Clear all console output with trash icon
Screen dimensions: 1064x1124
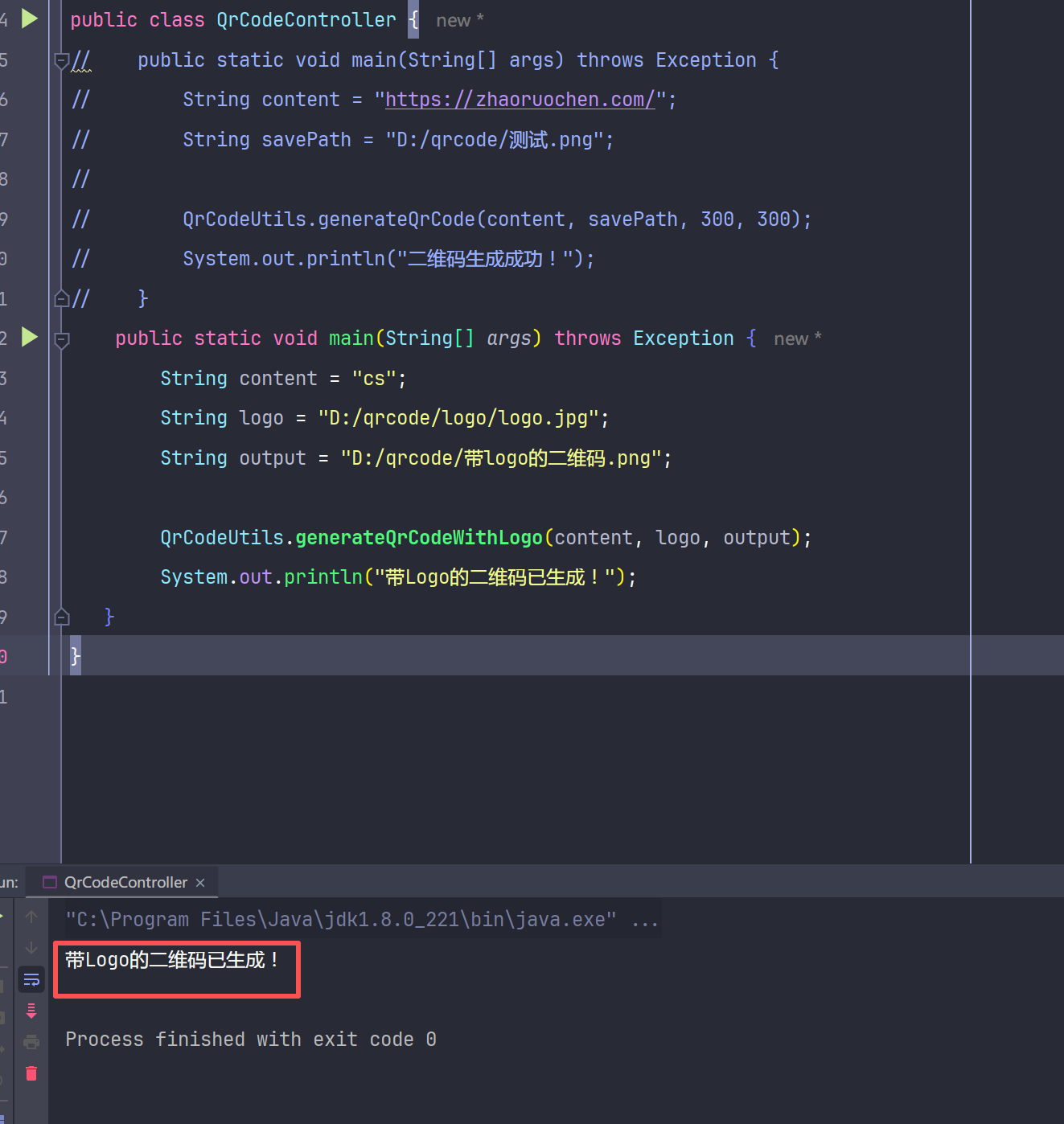click(x=31, y=1073)
